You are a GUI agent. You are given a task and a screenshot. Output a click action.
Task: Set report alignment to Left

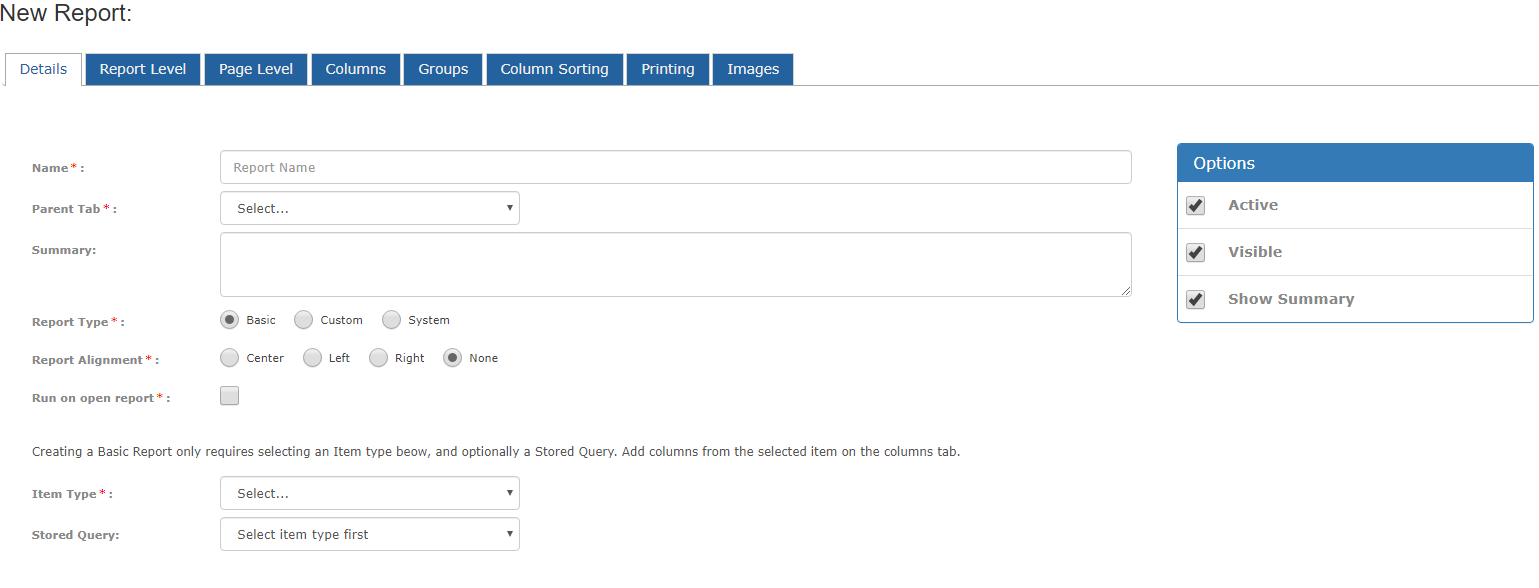click(313, 358)
